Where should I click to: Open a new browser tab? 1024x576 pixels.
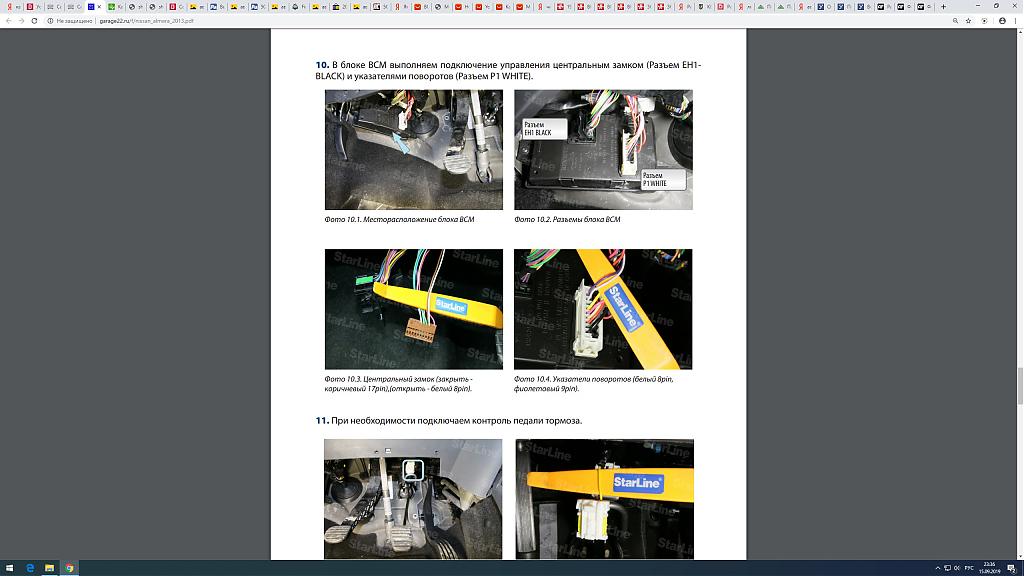tap(942, 7)
